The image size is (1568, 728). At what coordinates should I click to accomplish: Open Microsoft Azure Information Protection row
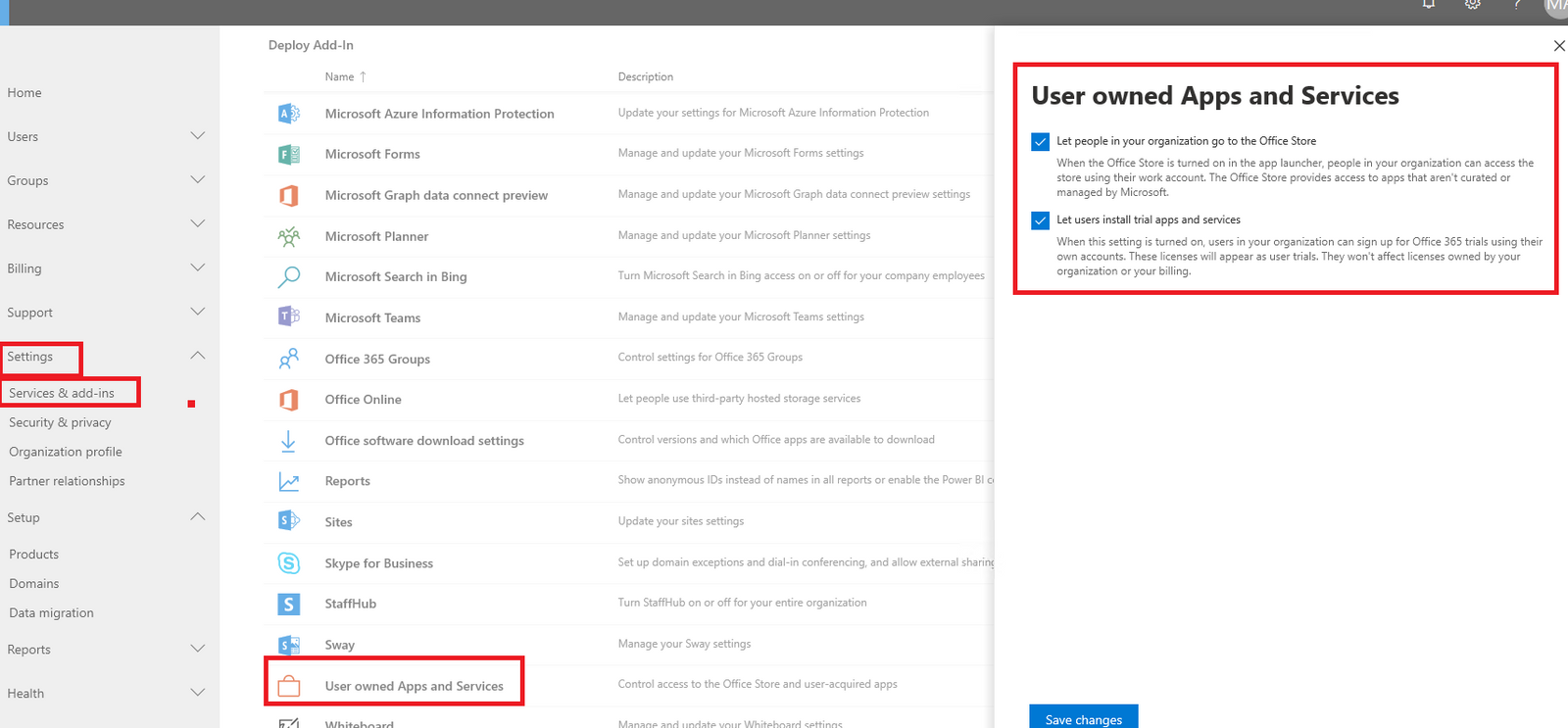629,114
